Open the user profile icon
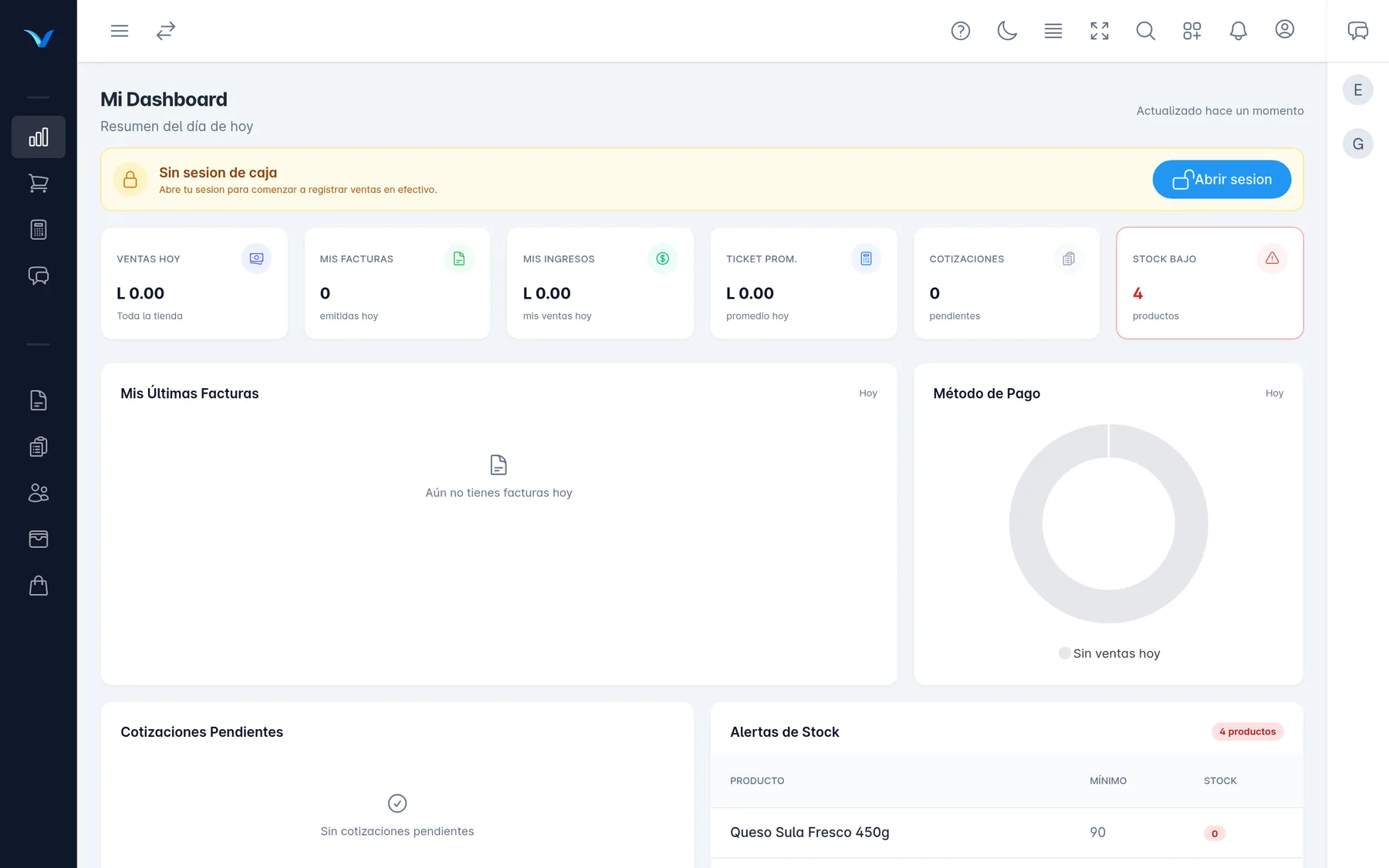Image resolution: width=1389 pixels, height=868 pixels. pyautogui.click(x=1285, y=29)
